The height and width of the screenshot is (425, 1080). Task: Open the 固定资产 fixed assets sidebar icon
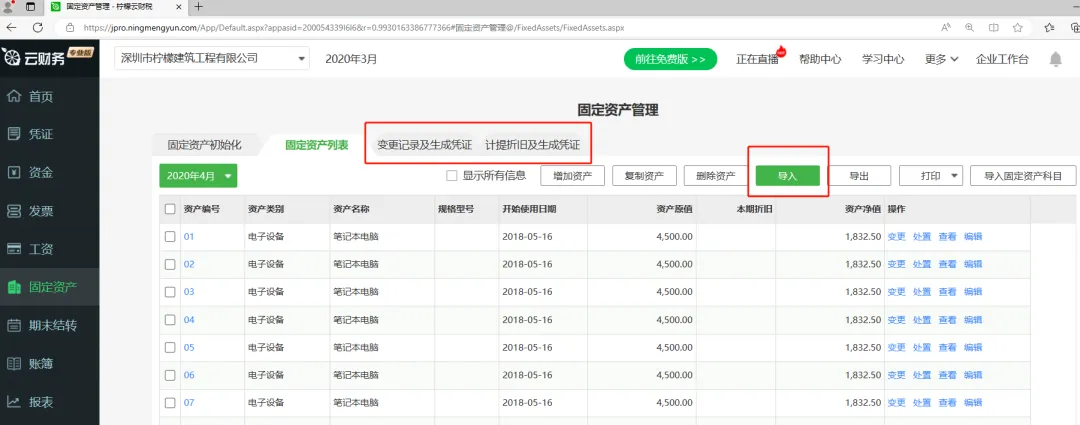14,287
